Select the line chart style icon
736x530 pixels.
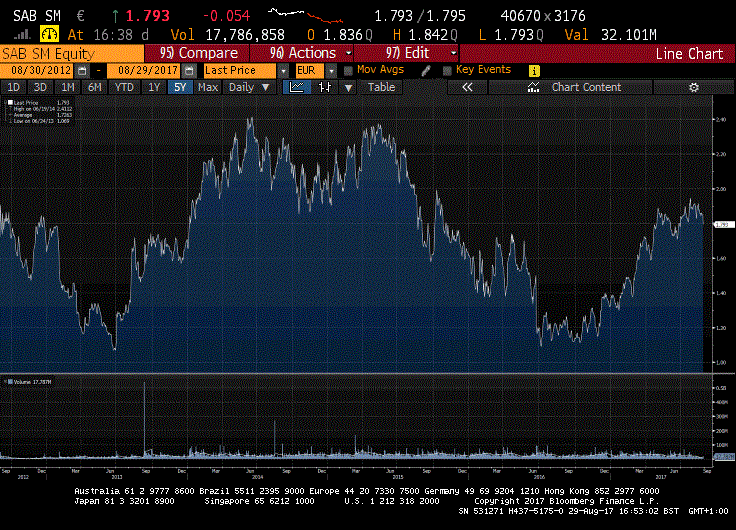(x=297, y=87)
